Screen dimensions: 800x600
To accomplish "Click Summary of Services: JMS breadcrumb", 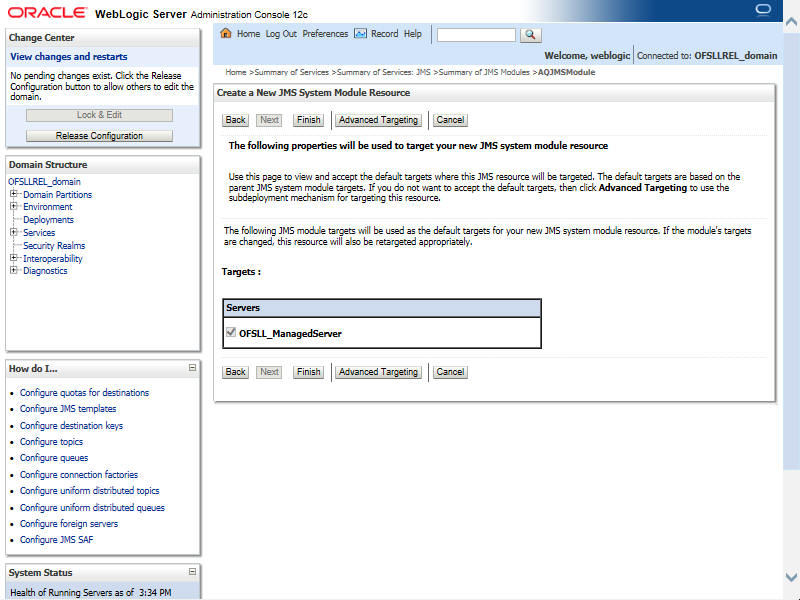I will click(384, 72).
